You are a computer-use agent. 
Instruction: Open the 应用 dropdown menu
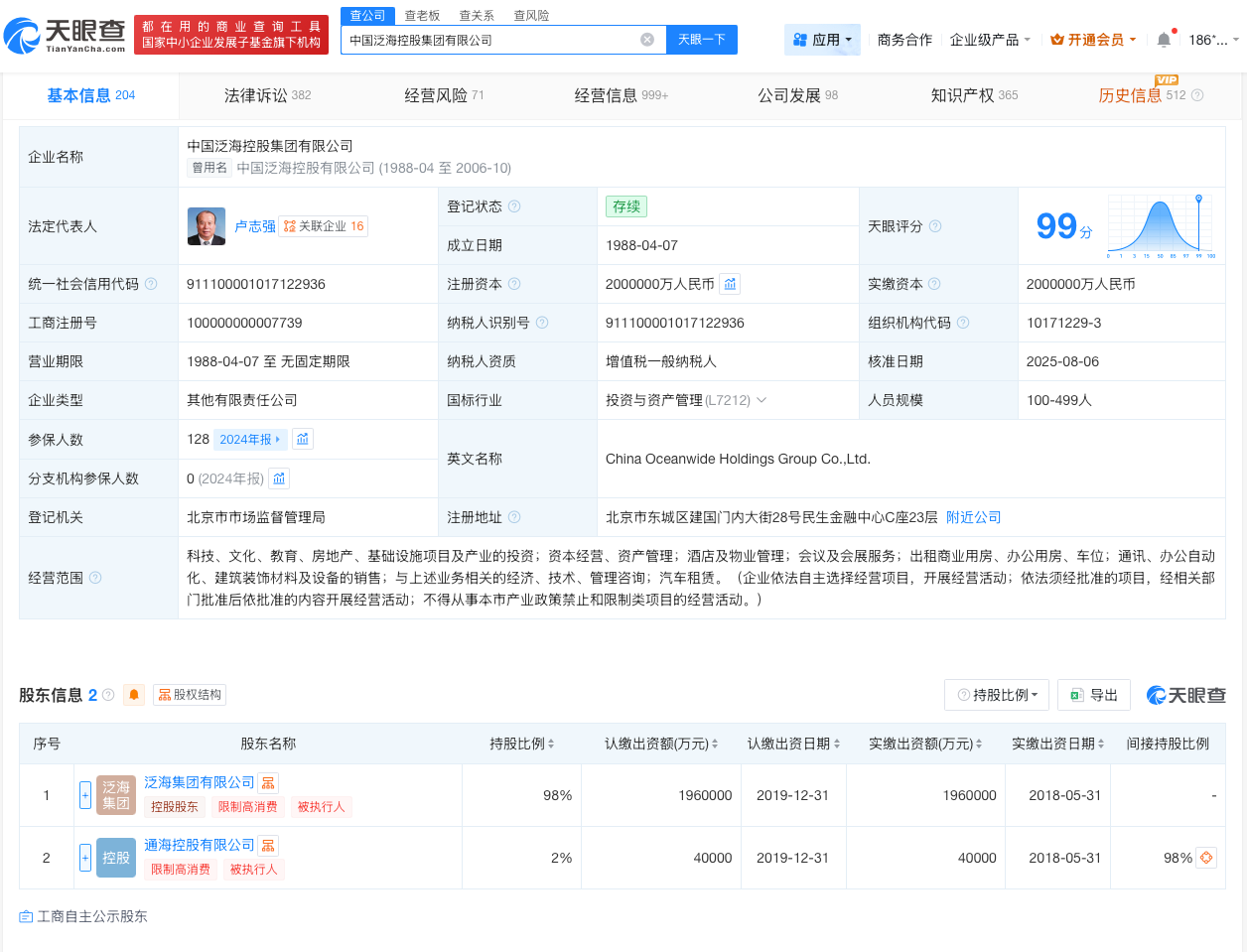point(822,40)
